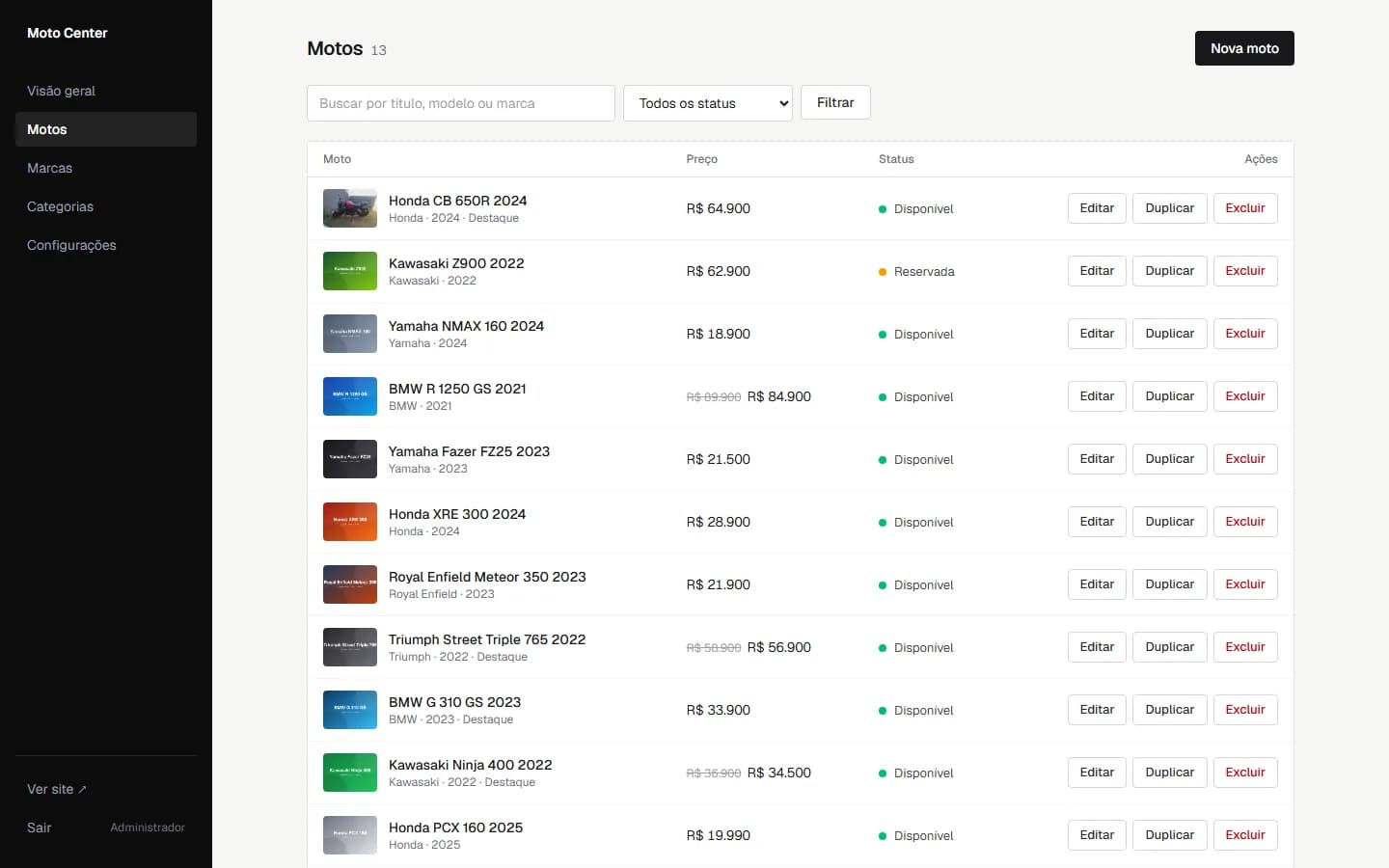Edit the Kawasaki Ninja 400 2022 listing

[1097, 773]
